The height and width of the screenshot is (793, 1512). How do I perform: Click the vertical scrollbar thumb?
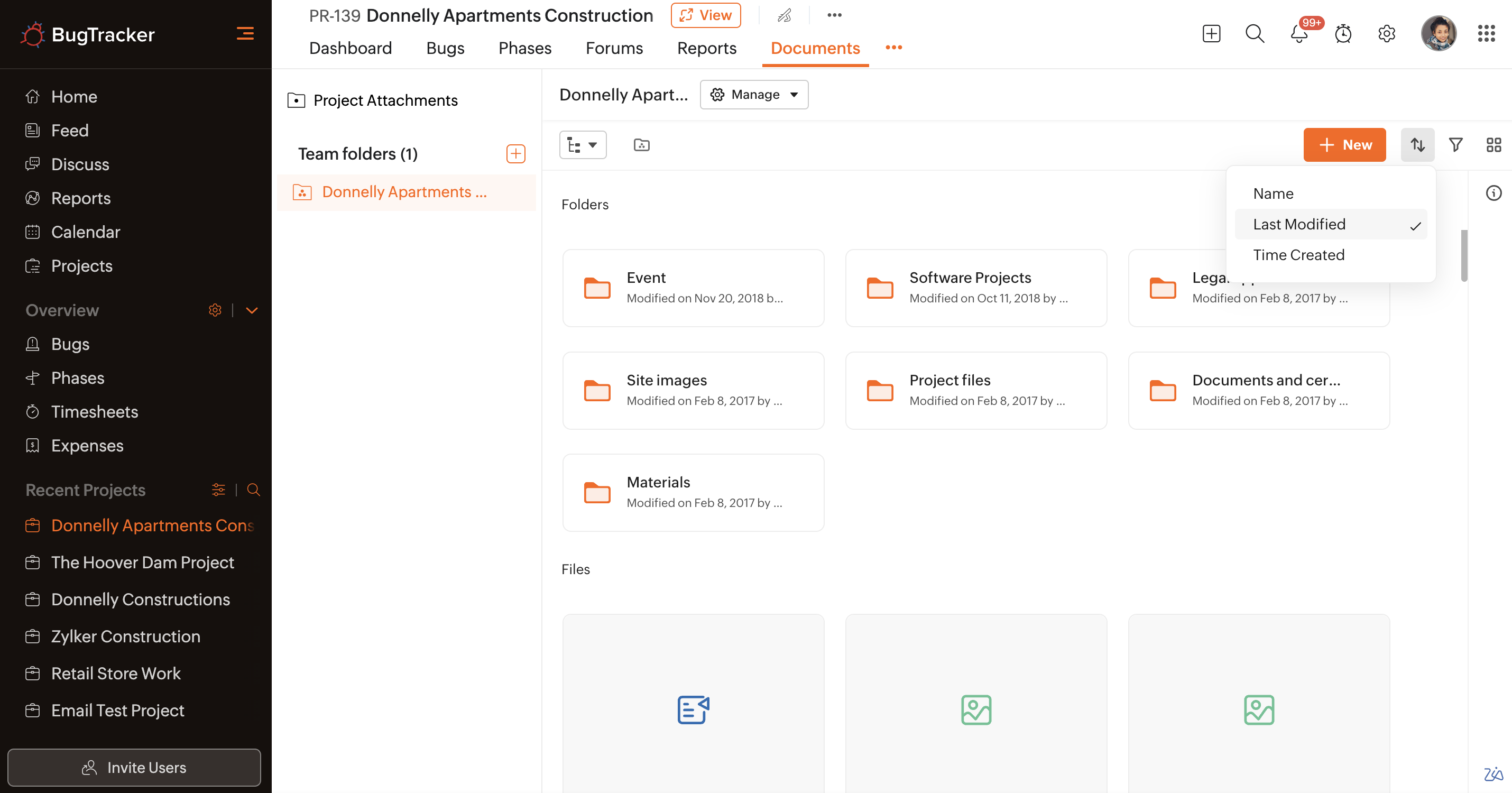point(1464,255)
